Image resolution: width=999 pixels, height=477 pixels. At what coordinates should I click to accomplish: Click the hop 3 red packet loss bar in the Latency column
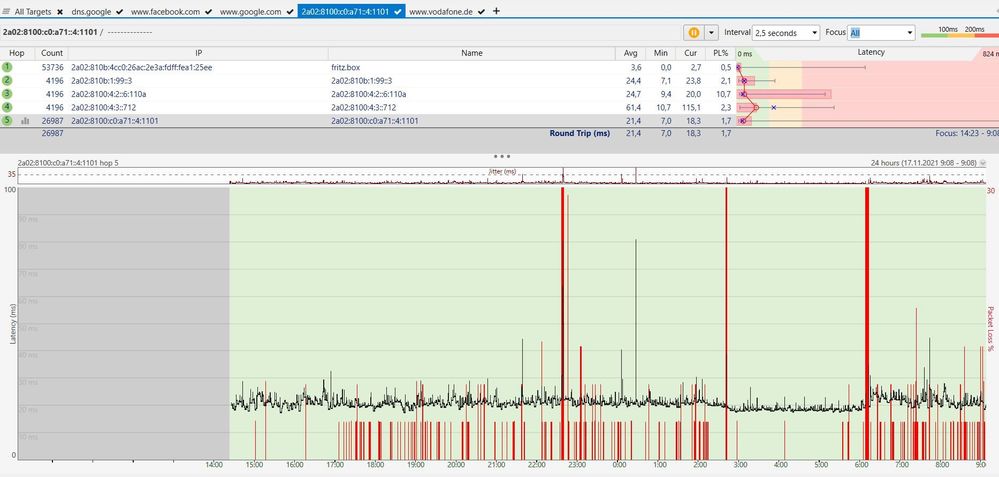click(x=784, y=94)
